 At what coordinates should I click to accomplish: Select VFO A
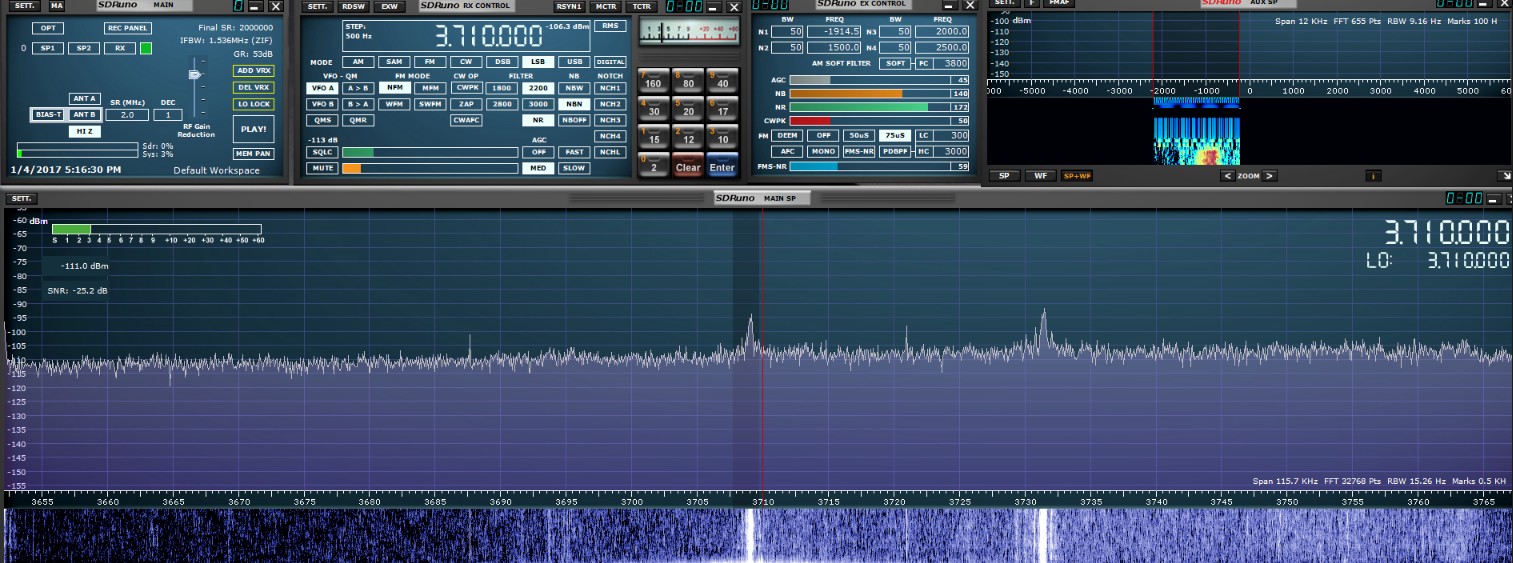point(321,88)
